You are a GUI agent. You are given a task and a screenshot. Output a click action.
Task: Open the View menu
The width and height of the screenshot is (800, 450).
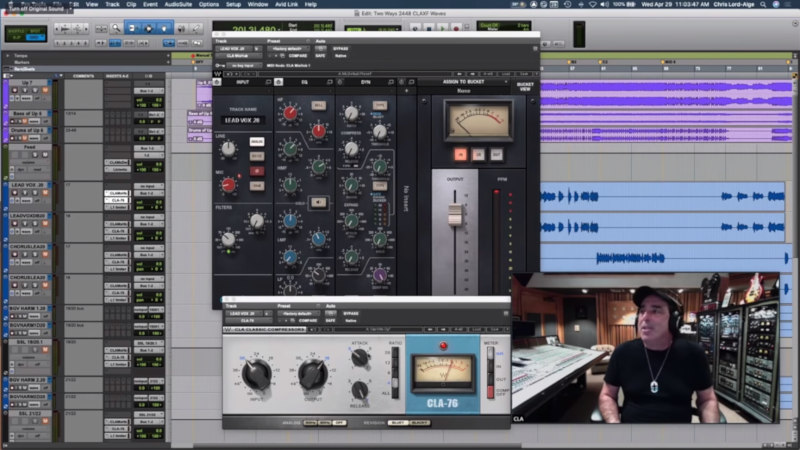pos(92,4)
